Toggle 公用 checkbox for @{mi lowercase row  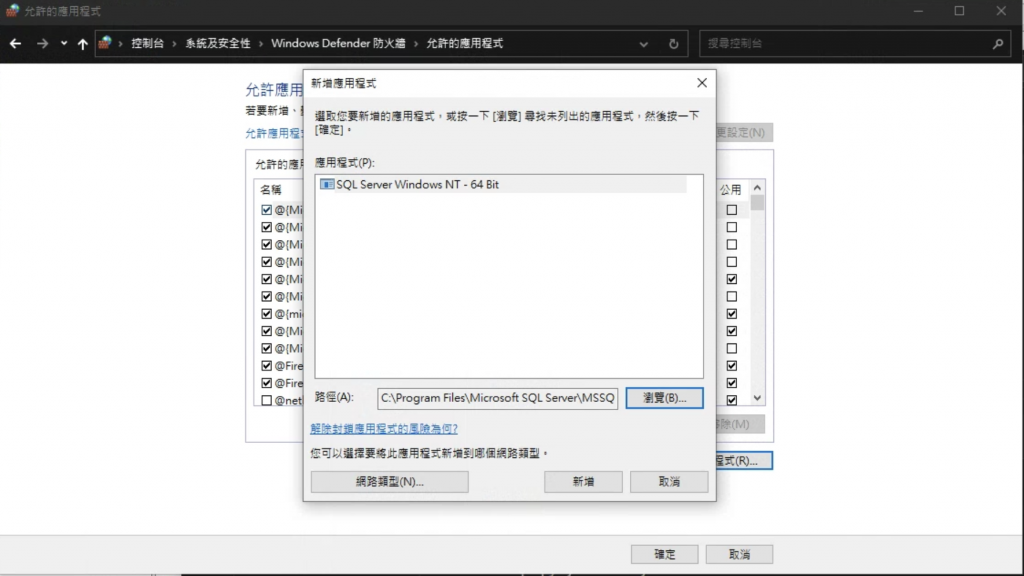click(x=731, y=313)
